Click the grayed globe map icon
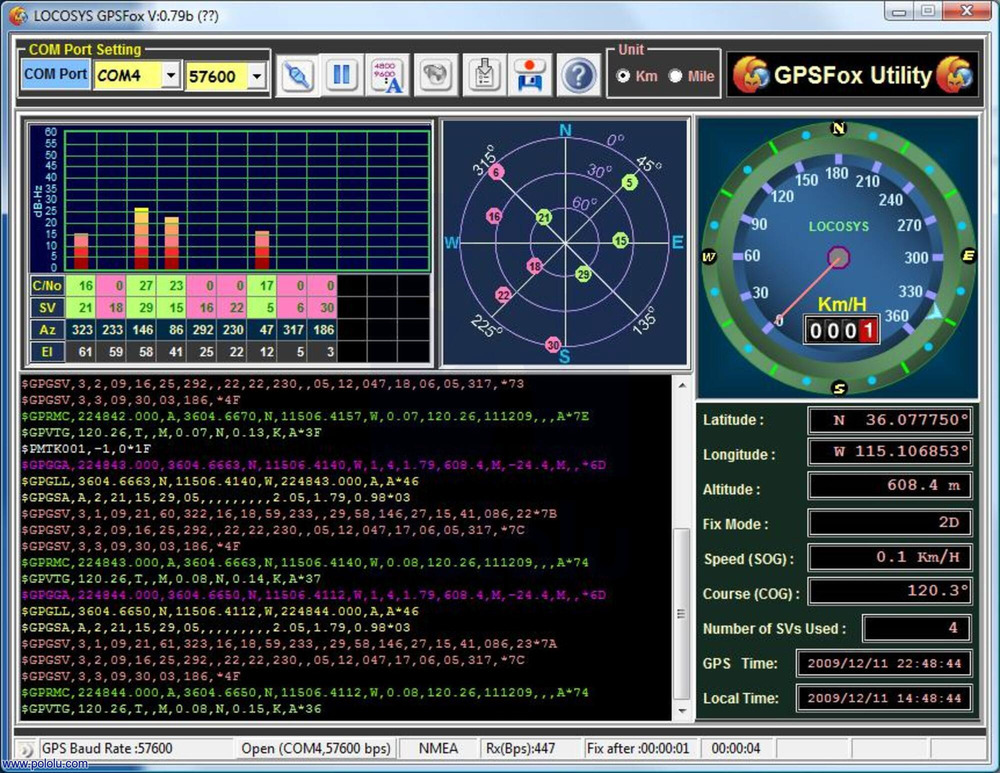This screenshot has width=1000, height=773. click(x=436, y=75)
